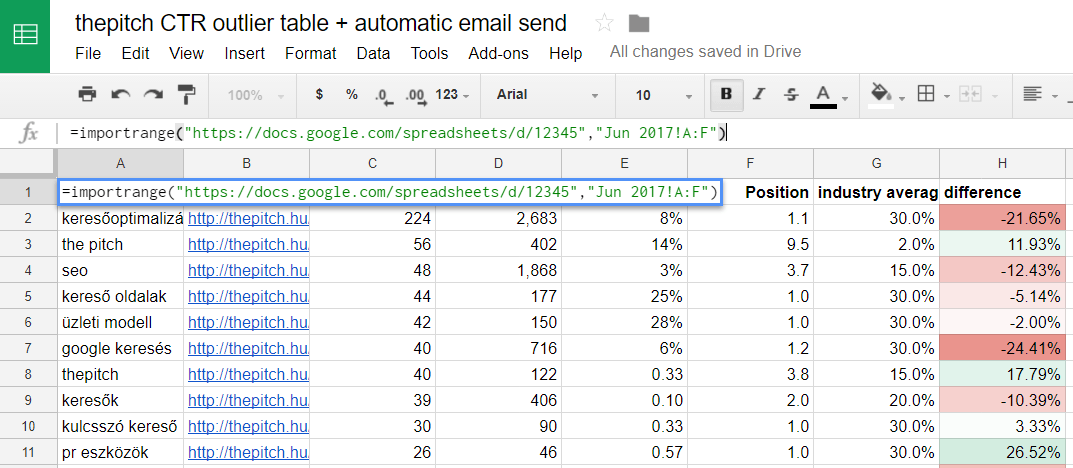Image resolution: width=1073 pixels, height=468 pixels.
Task: Open the text color picker
Action: pyautogui.click(x=823, y=95)
